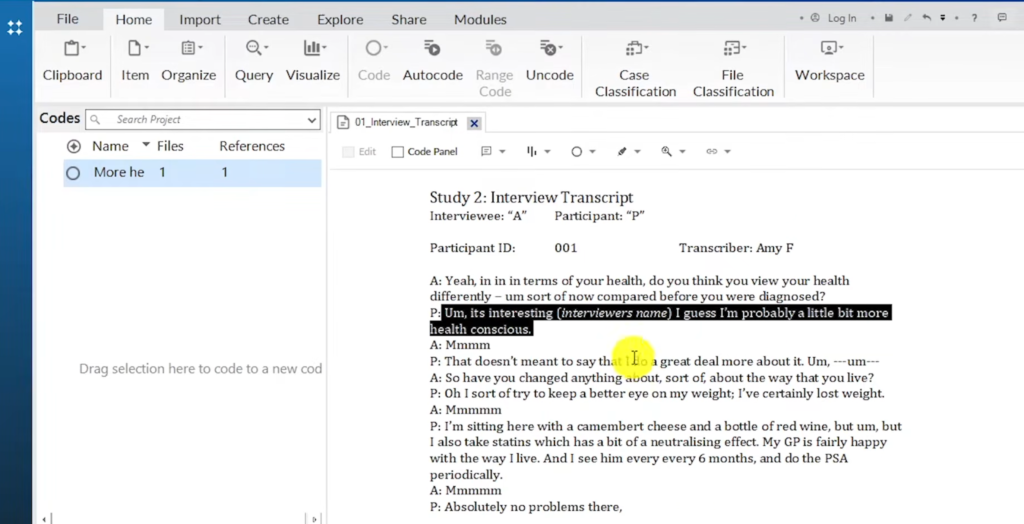Click the Name column header

(110, 146)
